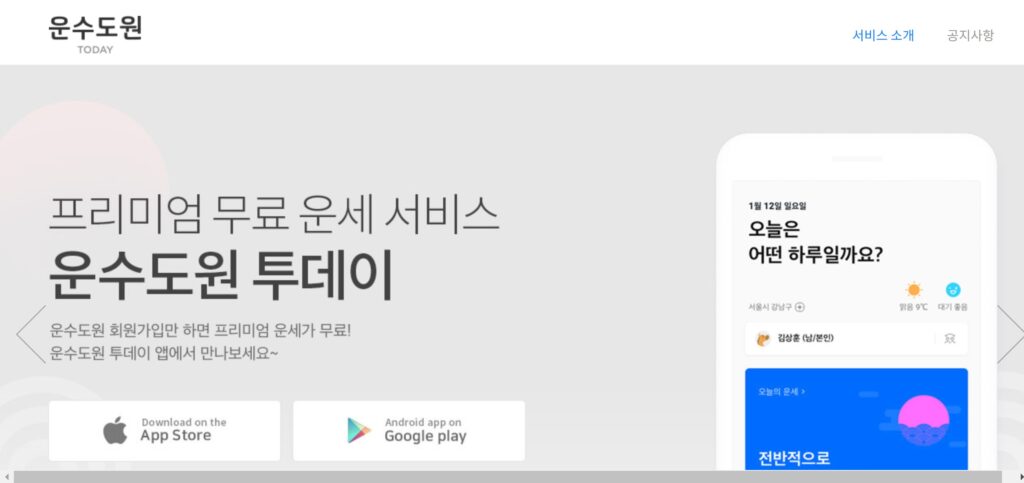Click the Download on the App Store button
Viewport: 1024px width, 483px height.
(165, 431)
